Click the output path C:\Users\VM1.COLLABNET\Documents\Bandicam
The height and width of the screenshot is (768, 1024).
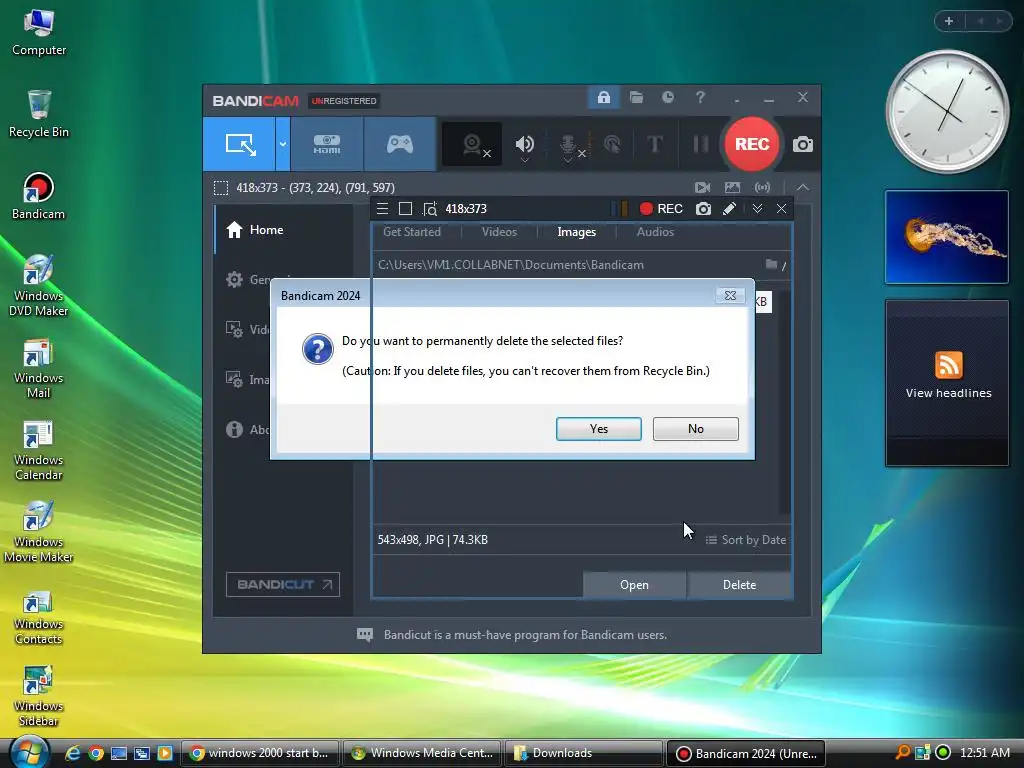(511, 265)
